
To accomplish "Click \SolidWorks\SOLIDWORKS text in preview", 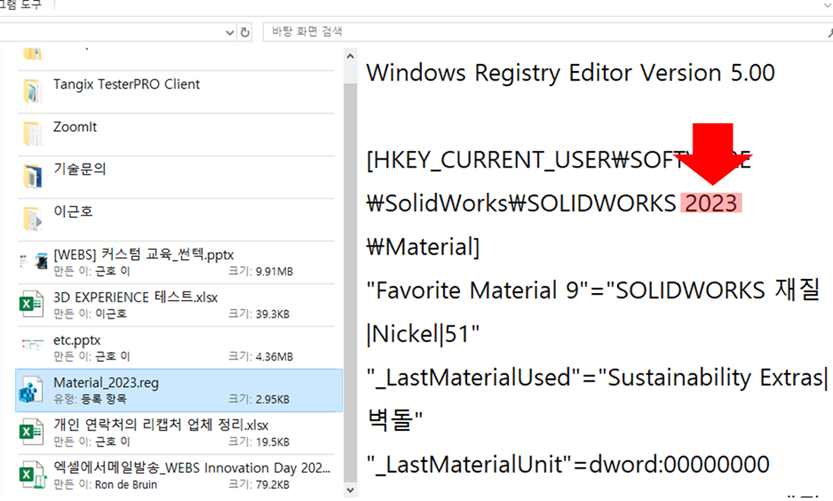I will (x=522, y=203).
